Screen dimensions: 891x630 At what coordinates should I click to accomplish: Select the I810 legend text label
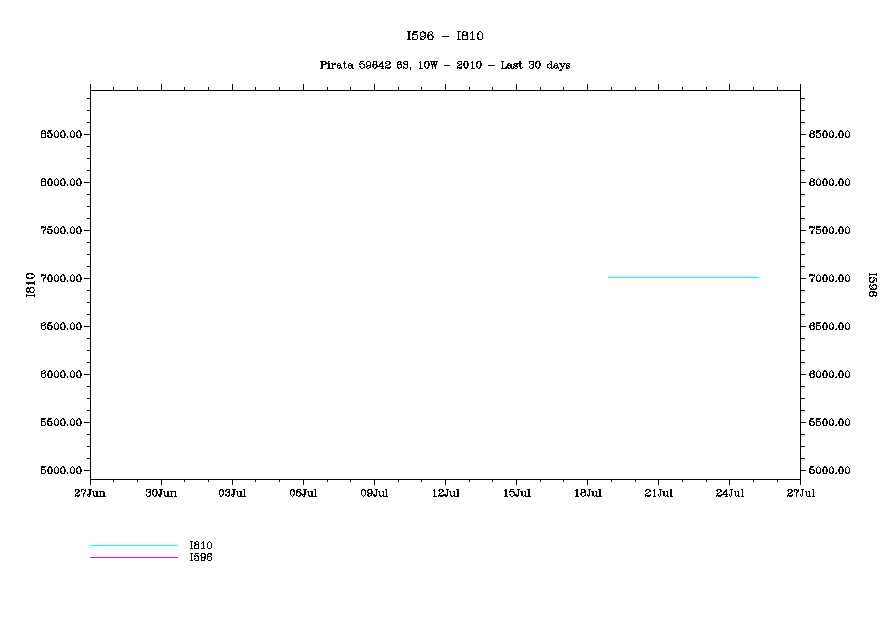201,546
